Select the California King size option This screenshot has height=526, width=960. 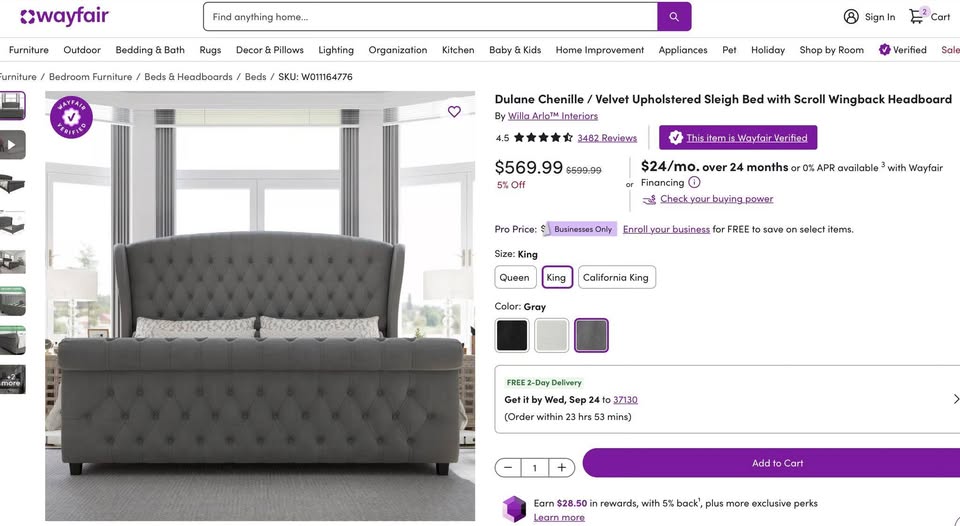(x=616, y=277)
